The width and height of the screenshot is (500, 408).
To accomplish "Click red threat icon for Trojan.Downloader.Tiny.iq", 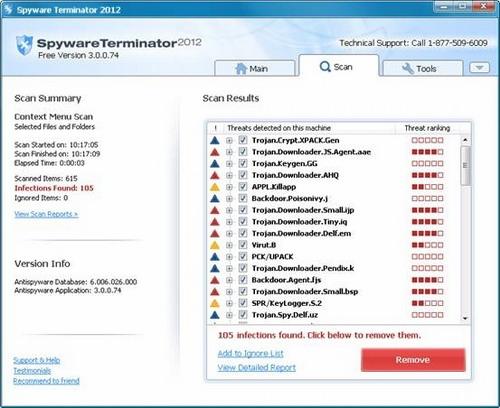I will point(215,222).
